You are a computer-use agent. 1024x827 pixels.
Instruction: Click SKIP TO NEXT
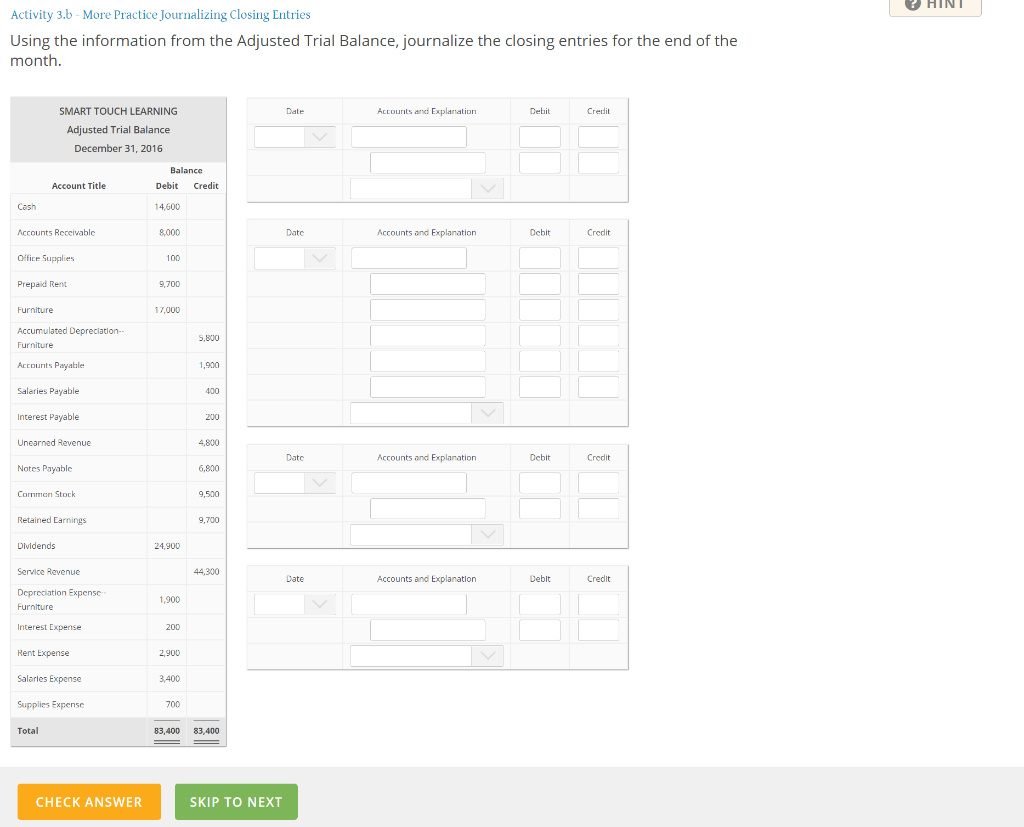tap(236, 801)
